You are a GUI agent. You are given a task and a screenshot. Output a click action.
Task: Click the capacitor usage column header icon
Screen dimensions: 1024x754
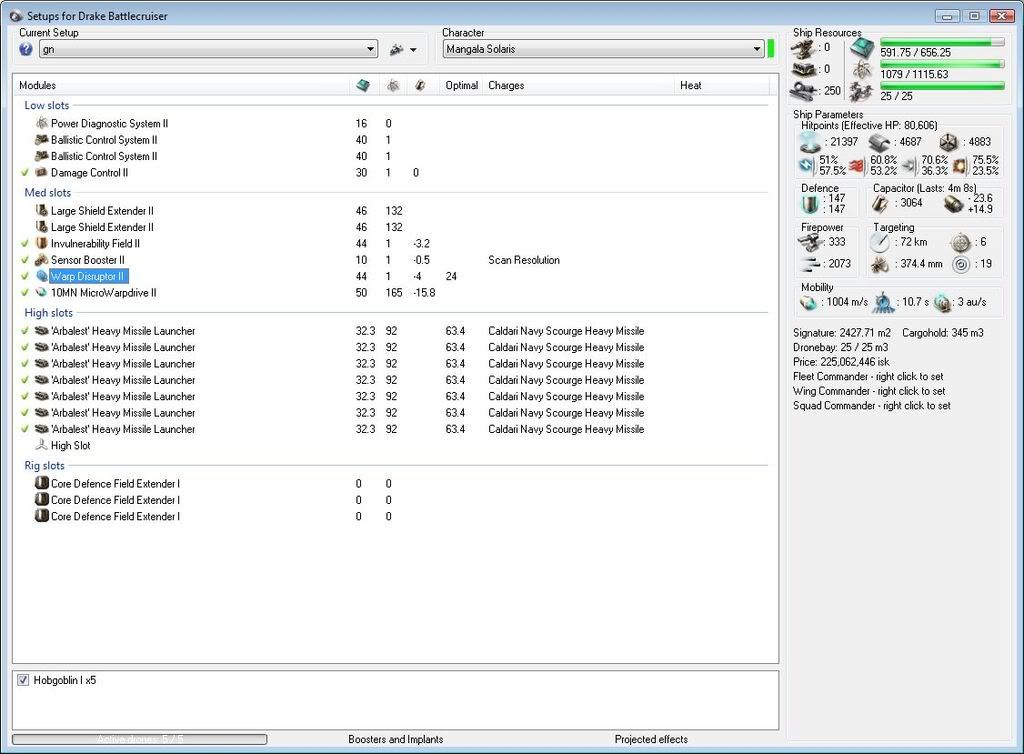pos(420,86)
